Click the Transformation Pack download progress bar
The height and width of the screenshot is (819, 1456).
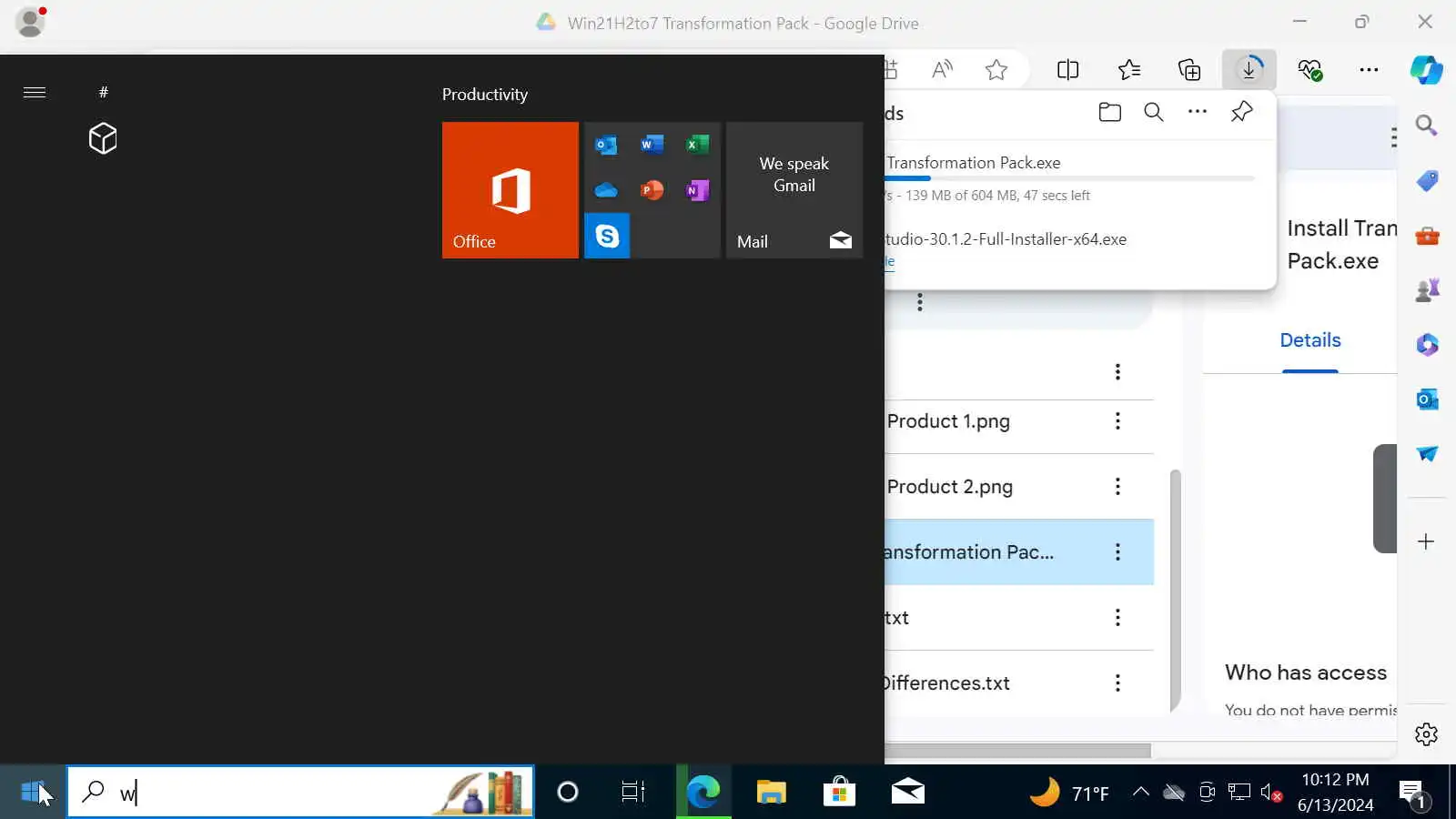click(x=1070, y=178)
